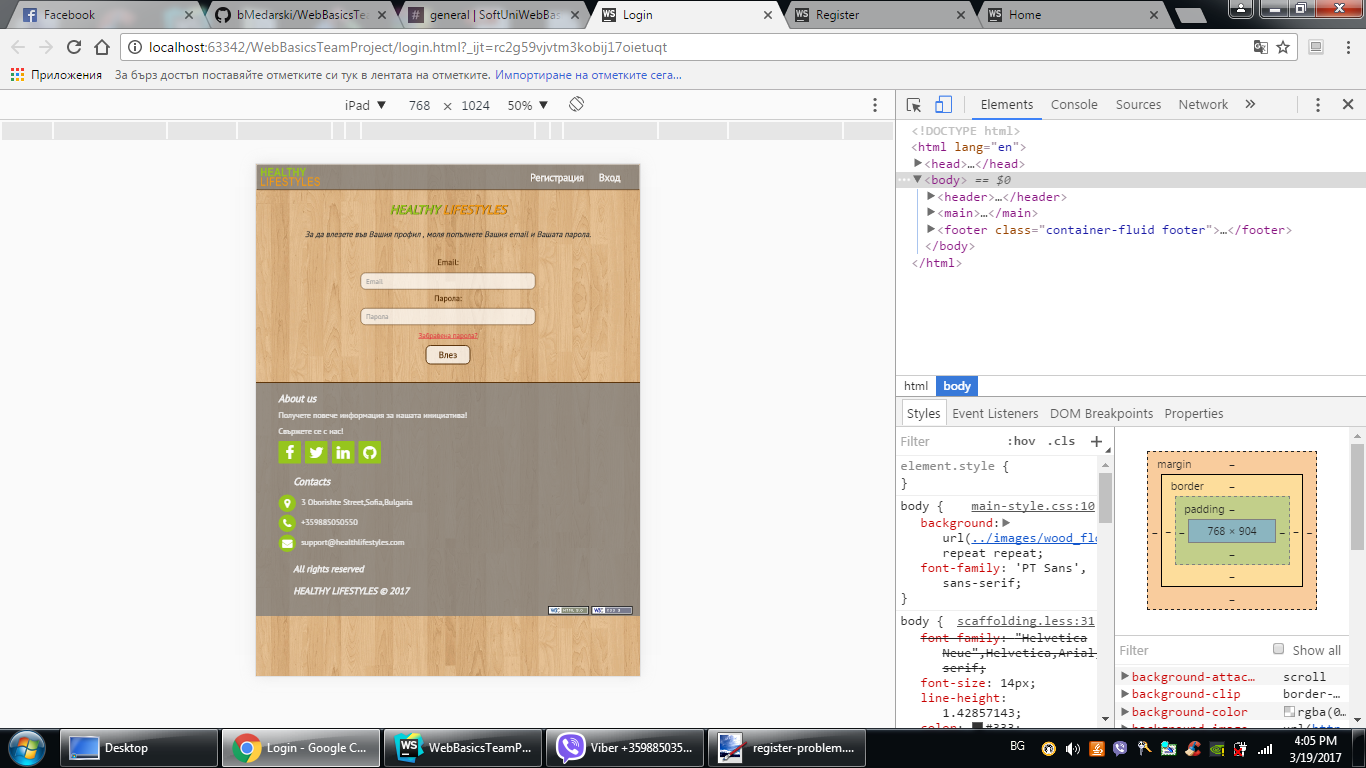The image size is (1366, 768).
Task: Expand the computed background-color property
Action: (1125, 711)
